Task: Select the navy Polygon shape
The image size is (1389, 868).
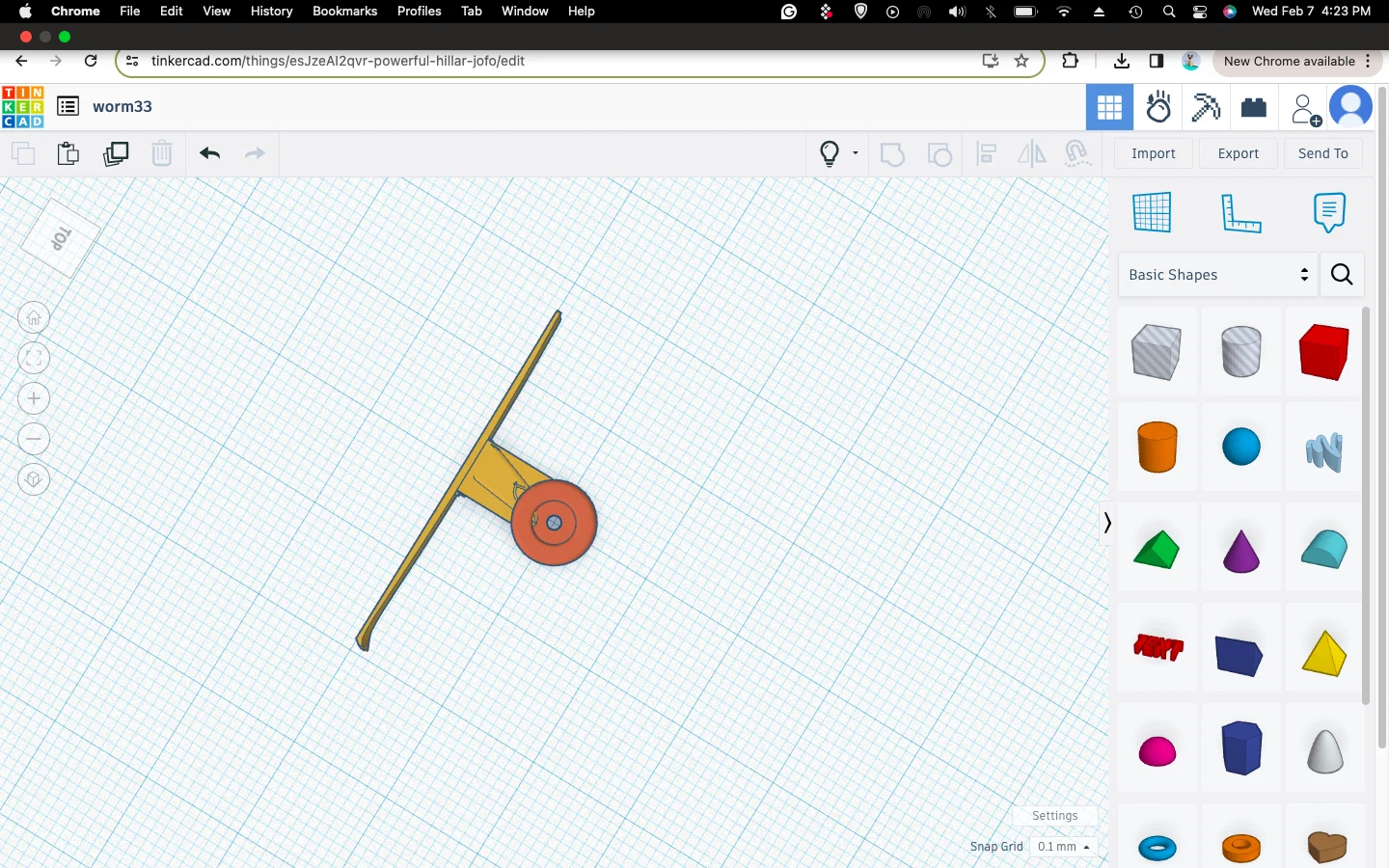Action: (x=1241, y=747)
